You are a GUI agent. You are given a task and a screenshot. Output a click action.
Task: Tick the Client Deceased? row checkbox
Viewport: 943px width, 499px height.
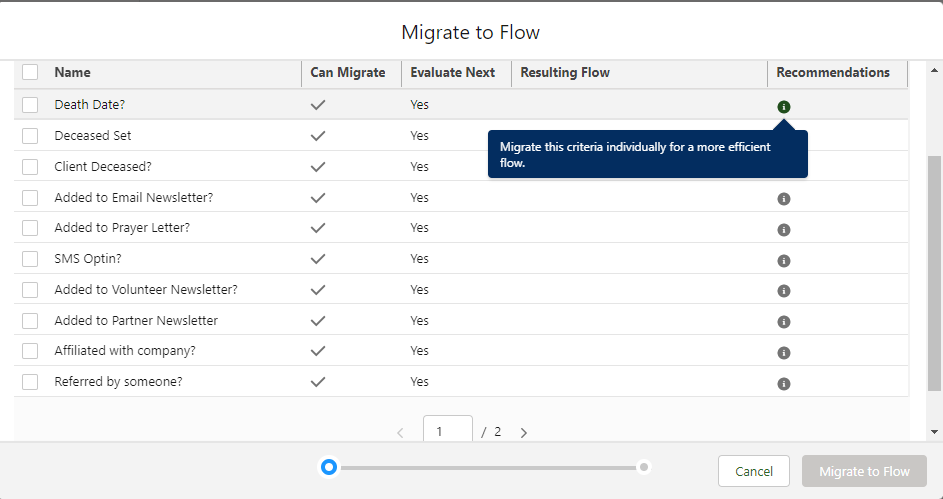(x=30, y=167)
